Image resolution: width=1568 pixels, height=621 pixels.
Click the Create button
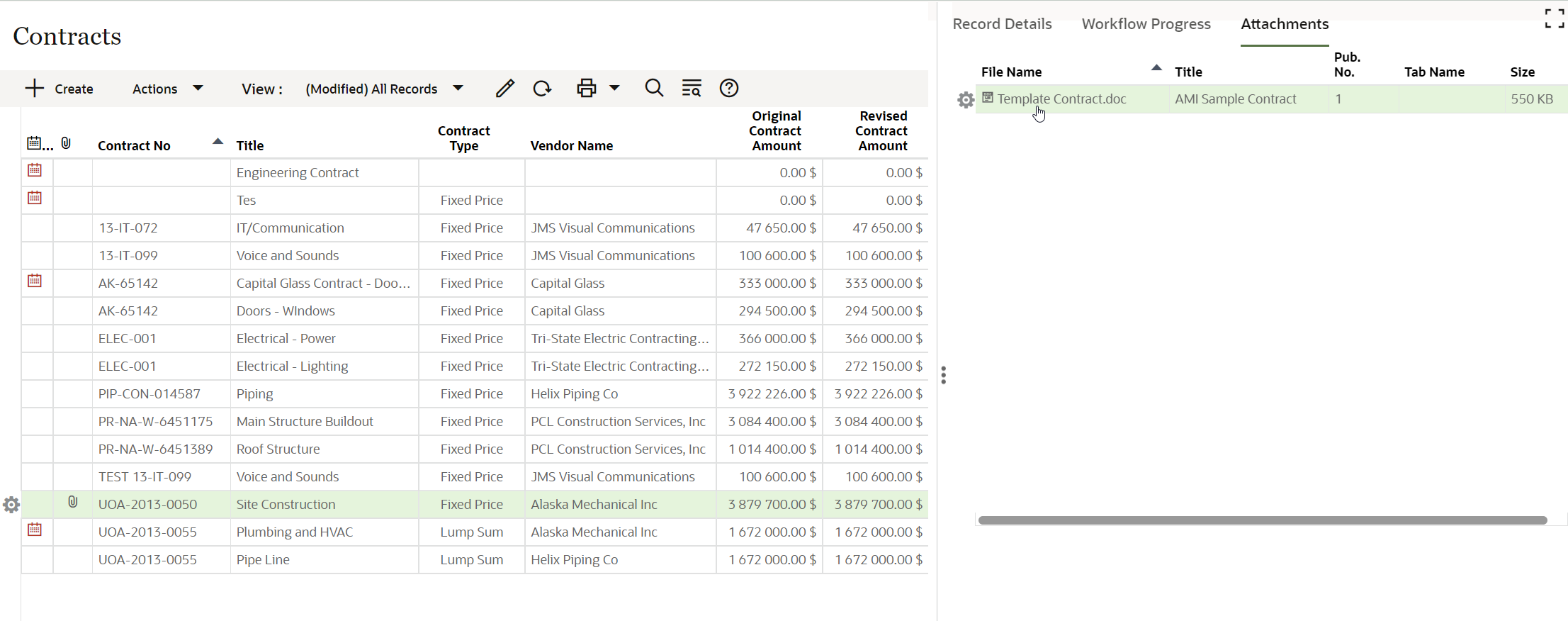60,89
